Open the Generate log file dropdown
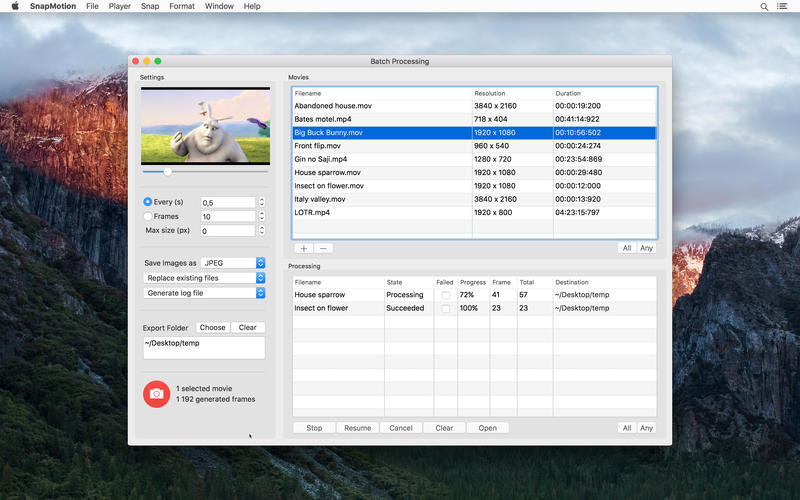 coord(204,293)
